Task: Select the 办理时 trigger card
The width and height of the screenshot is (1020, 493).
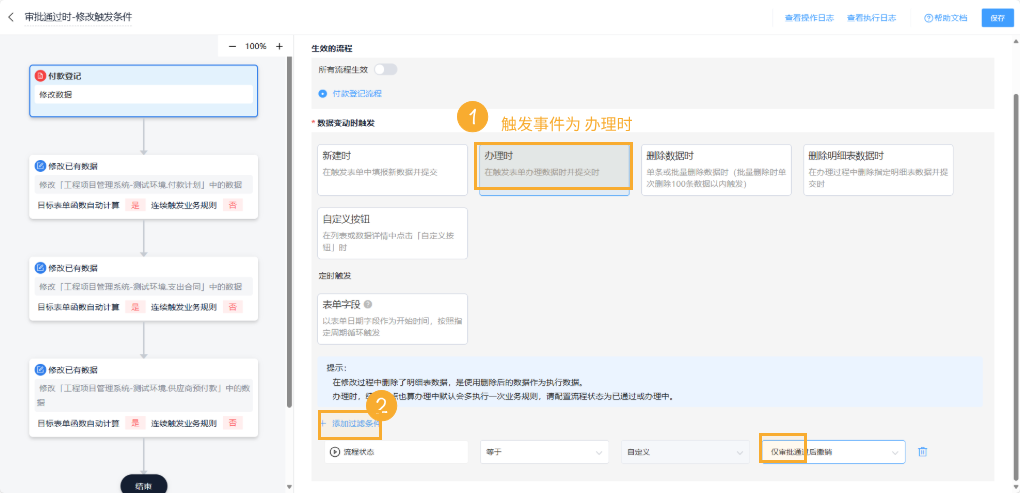Action: pos(554,170)
